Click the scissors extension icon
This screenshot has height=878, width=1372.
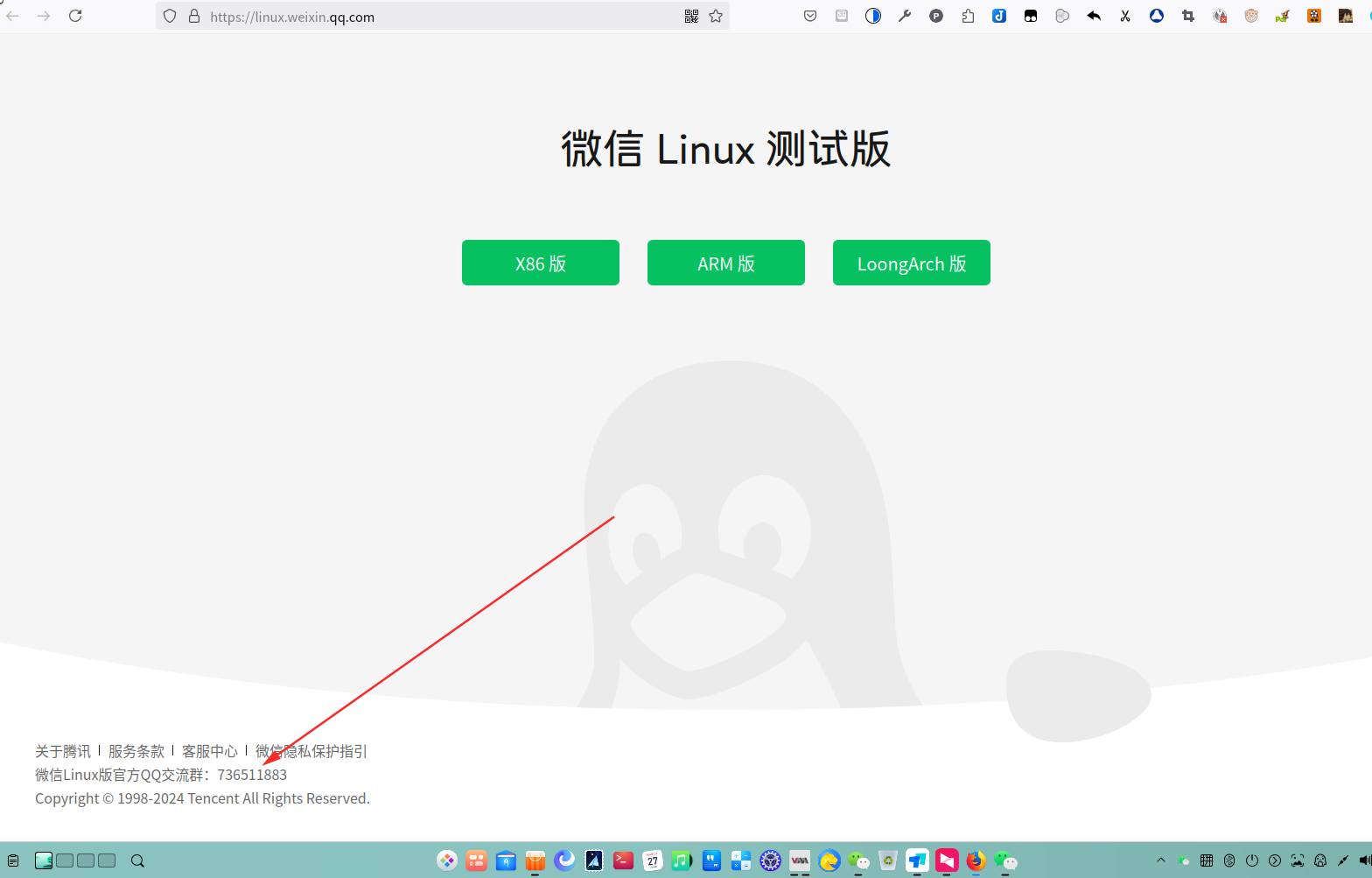click(x=1125, y=16)
